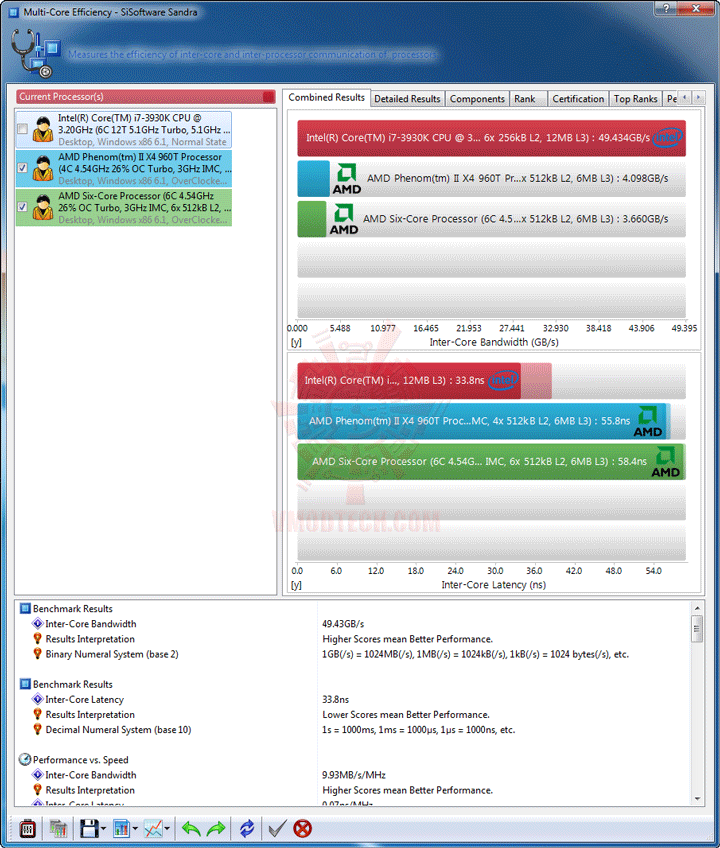
Task: Click the [y] label under bandwidth chart
Action: pos(296,342)
